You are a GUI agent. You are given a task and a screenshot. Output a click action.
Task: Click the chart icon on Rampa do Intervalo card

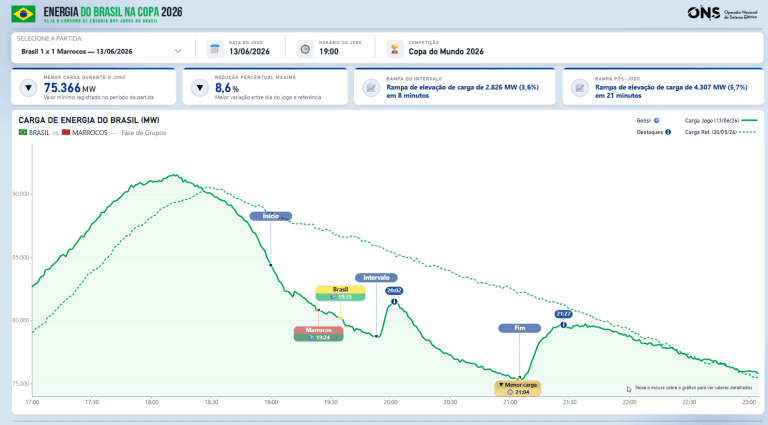coord(371,88)
